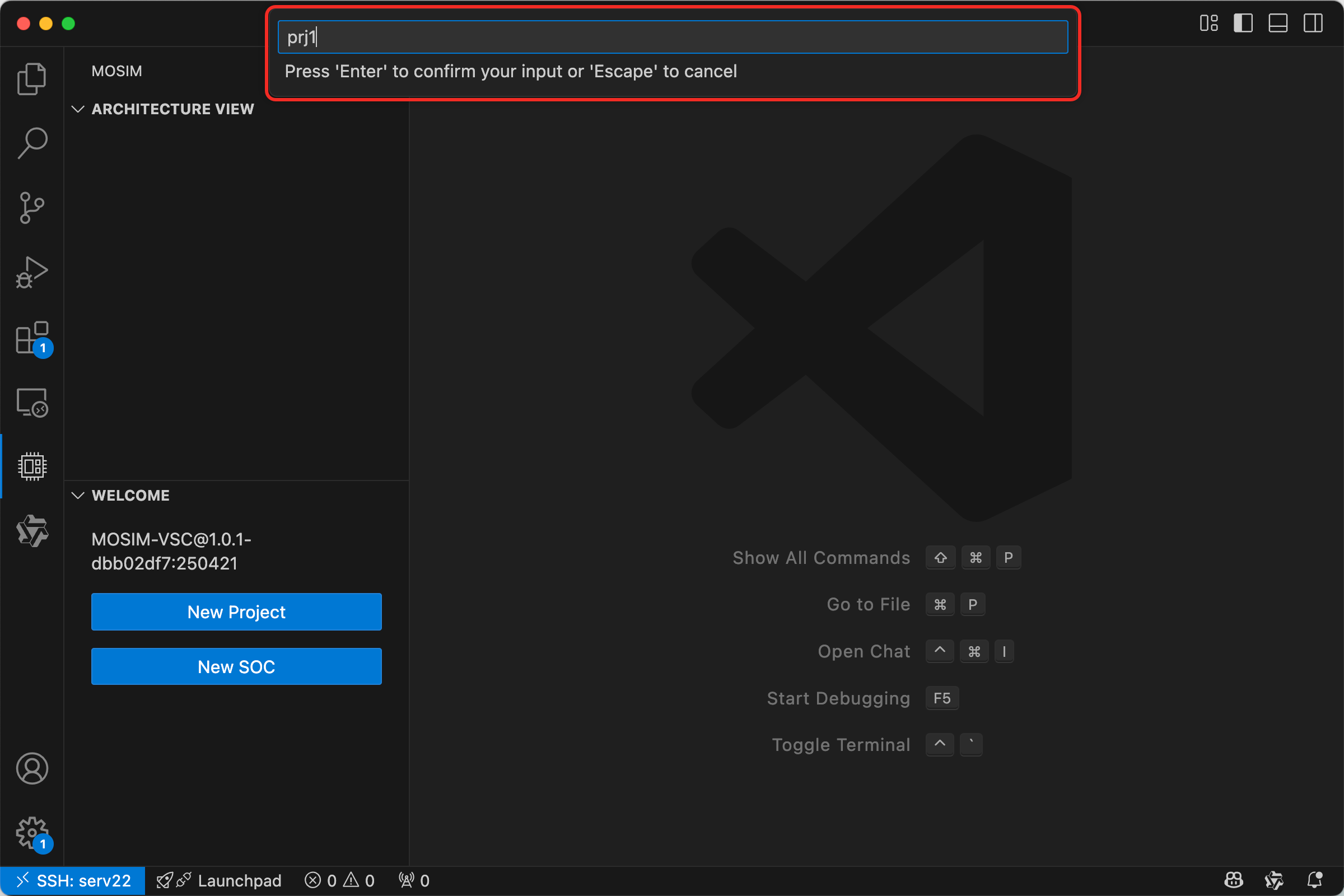1344x896 pixels.
Task: Click the Go to File hint
Action: (x=868, y=605)
